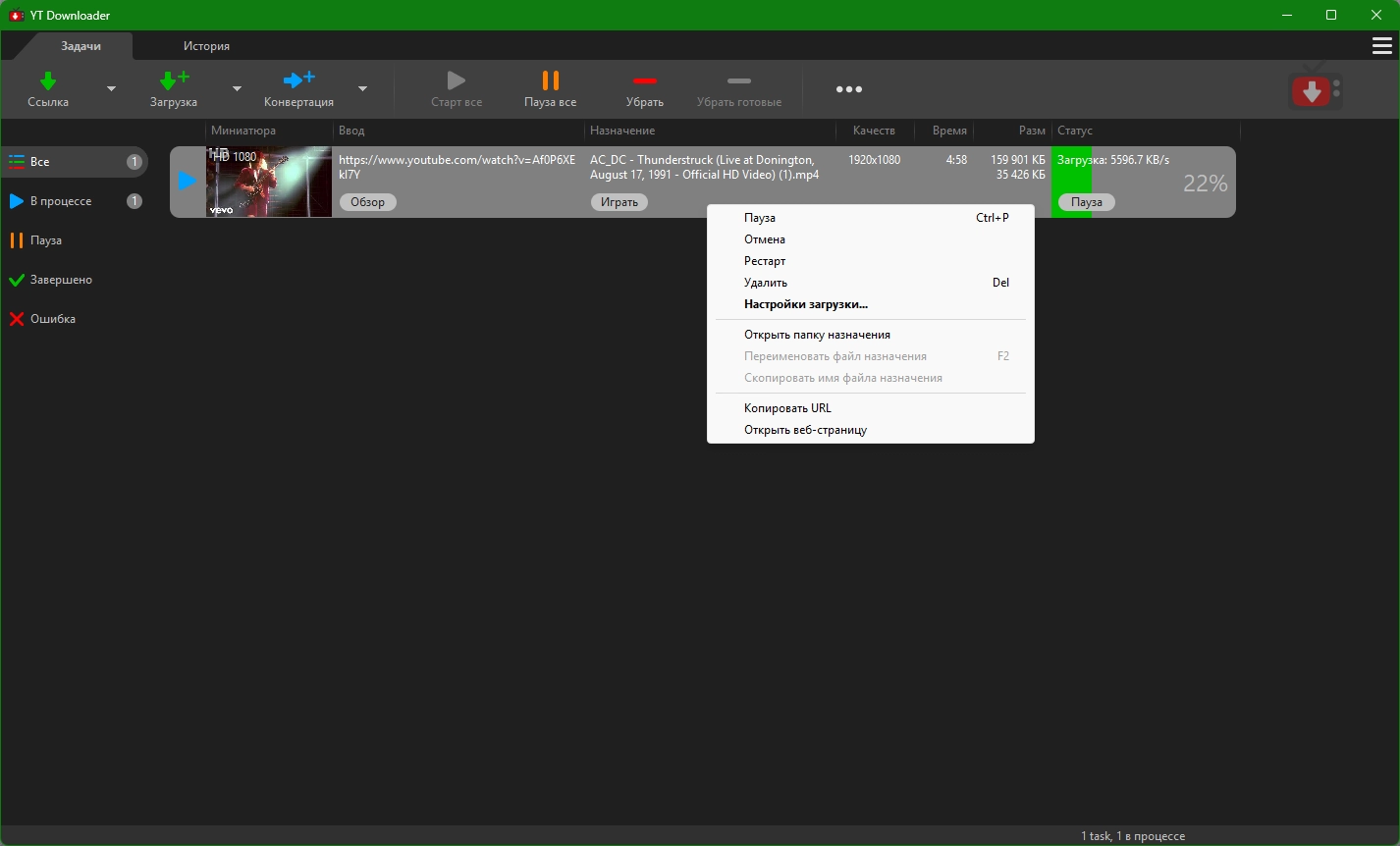Click the 4:58 duration value
The height and width of the screenshot is (846, 1400).
pos(956,160)
